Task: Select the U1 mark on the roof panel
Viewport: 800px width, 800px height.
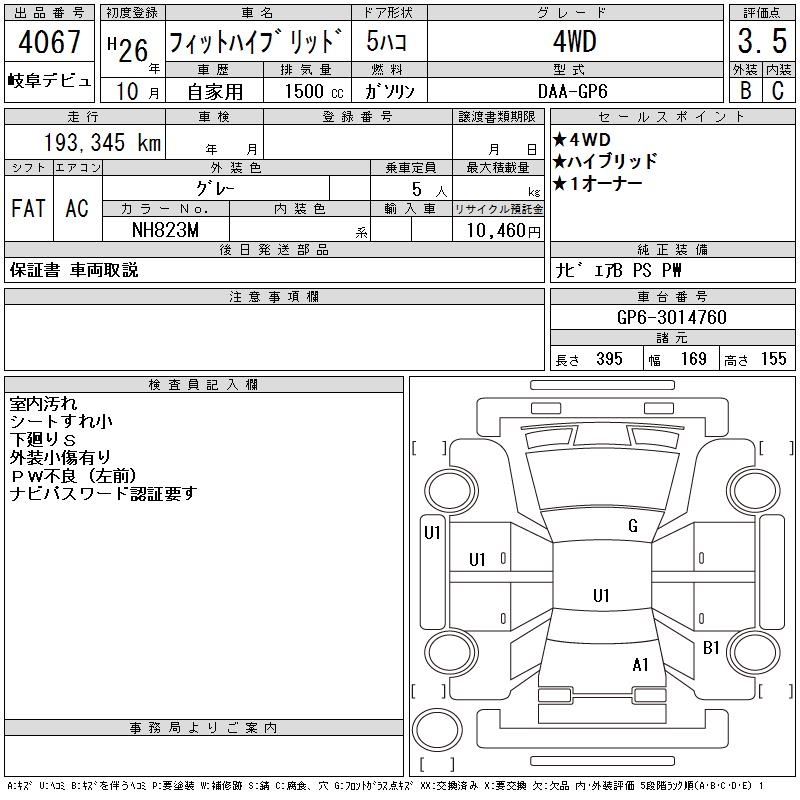Action: click(601, 596)
